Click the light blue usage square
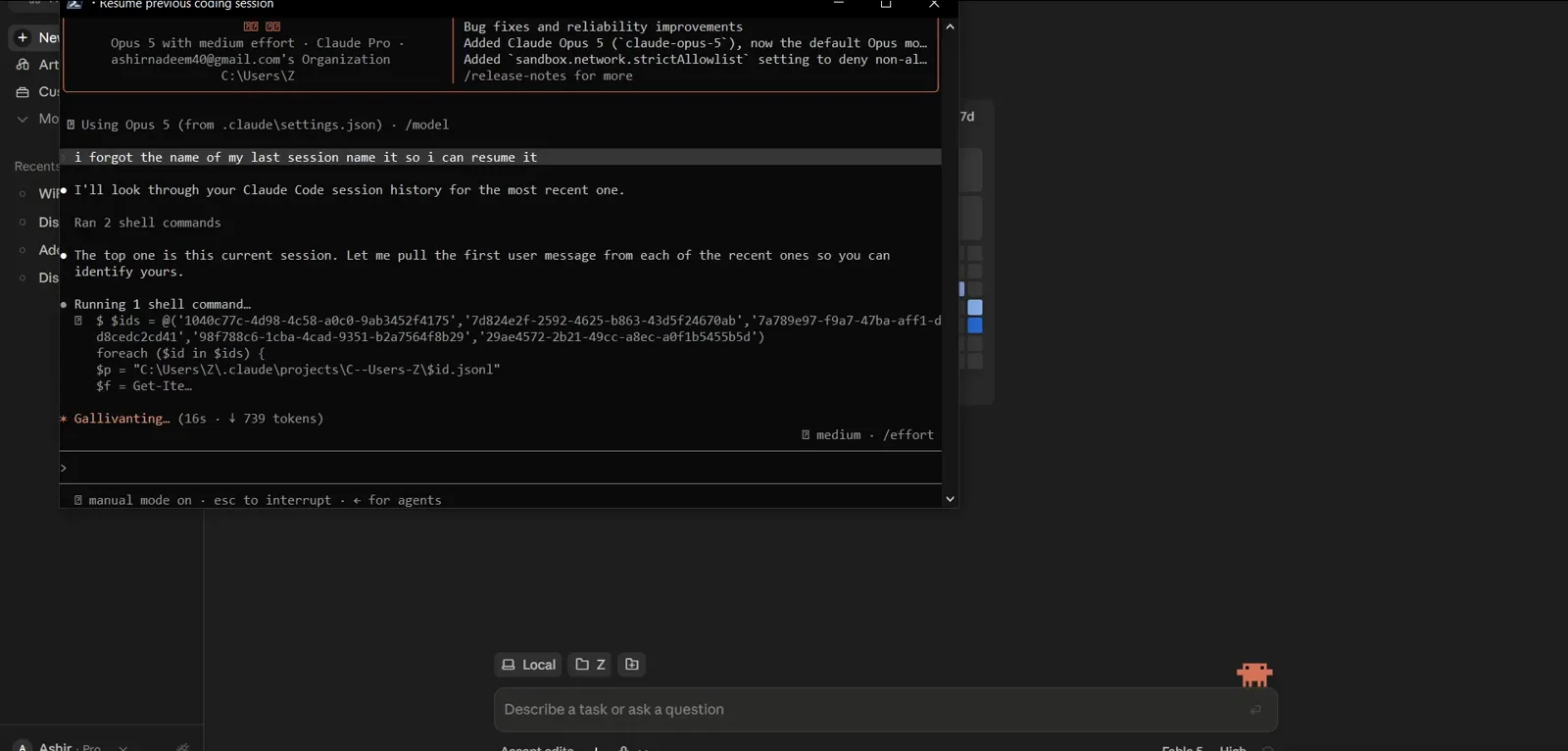Screen dimensions: 1568x751 [975, 308]
